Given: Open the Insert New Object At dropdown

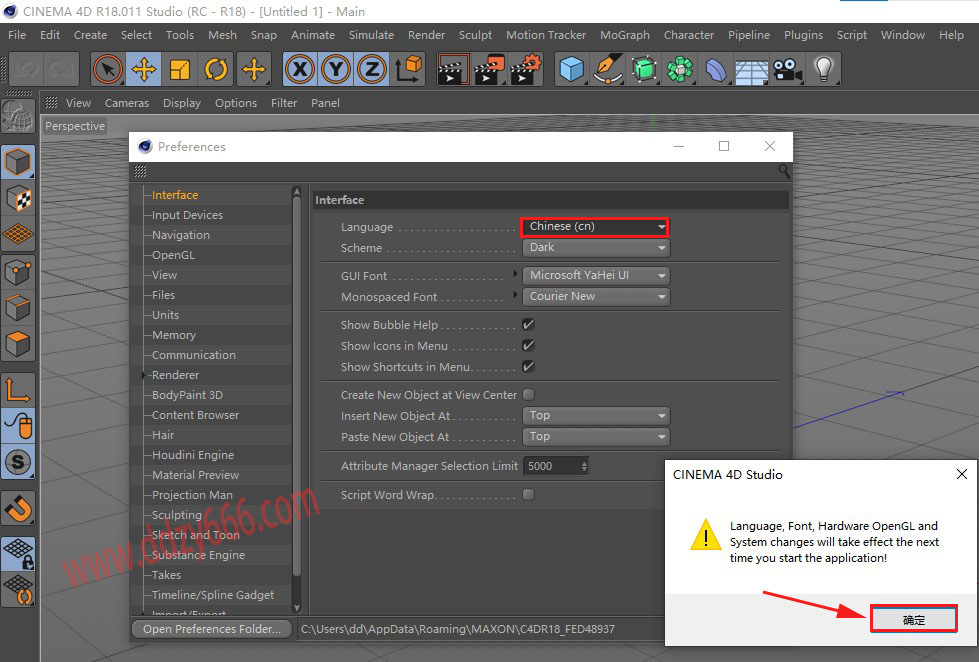Looking at the screenshot, I should [x=596, y=416].
